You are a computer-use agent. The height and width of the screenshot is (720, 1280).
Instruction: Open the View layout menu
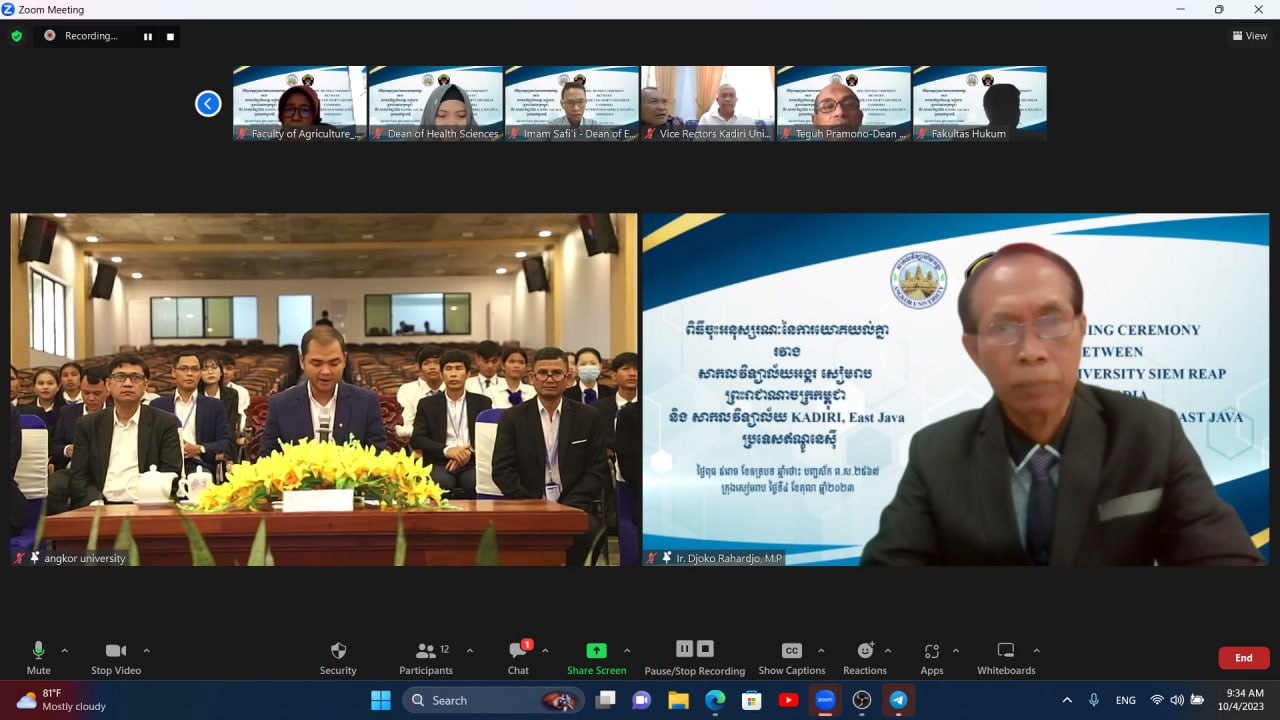[1249, 36]
